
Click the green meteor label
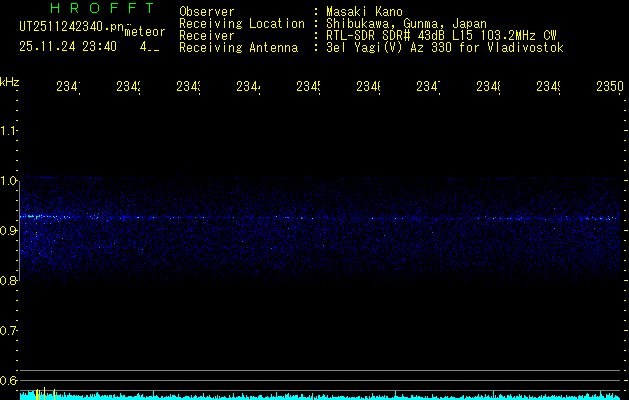pyautogui.click(x=144, y=32)
